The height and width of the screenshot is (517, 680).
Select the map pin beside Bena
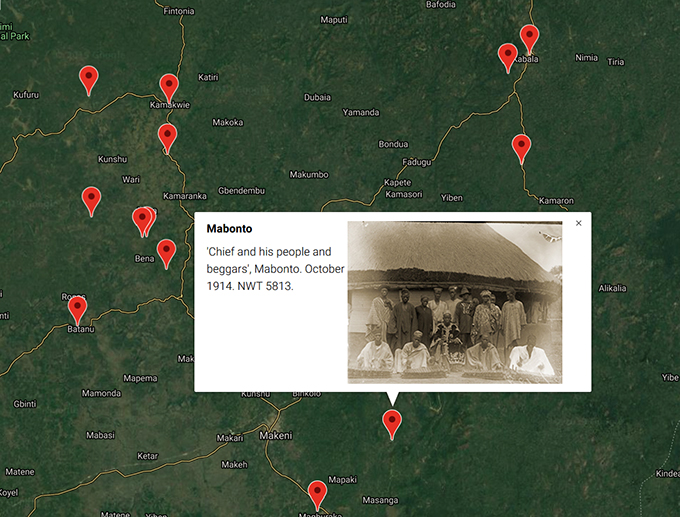coord(166,252)
